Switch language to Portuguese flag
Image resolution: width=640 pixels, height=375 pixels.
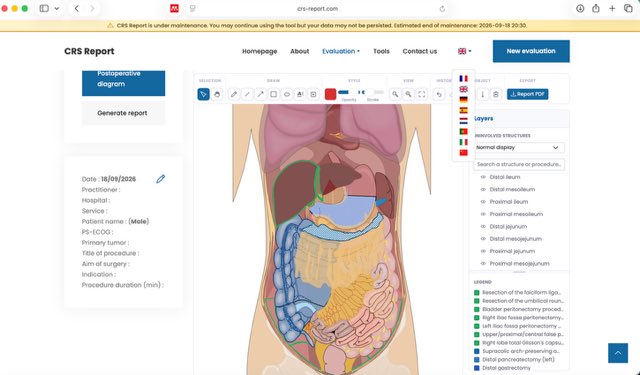pos(463,131)
